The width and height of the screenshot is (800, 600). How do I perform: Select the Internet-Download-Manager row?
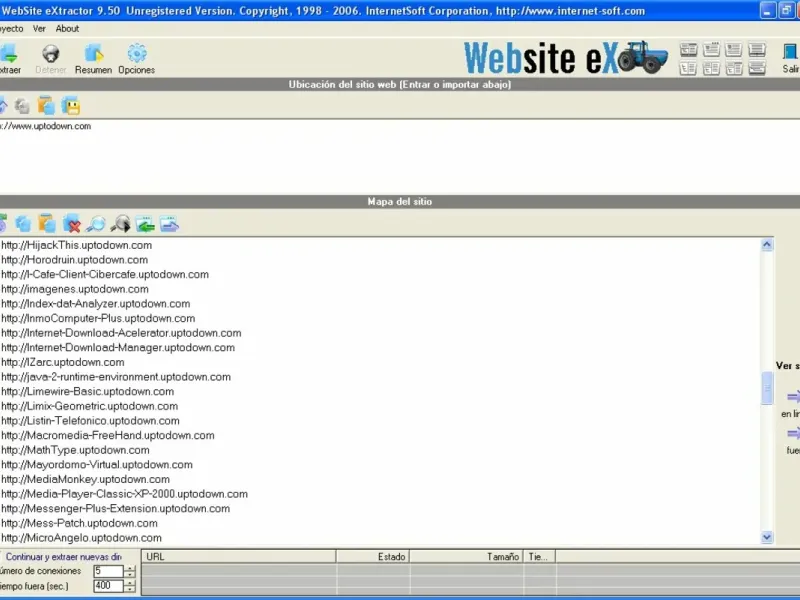point(118,347)
